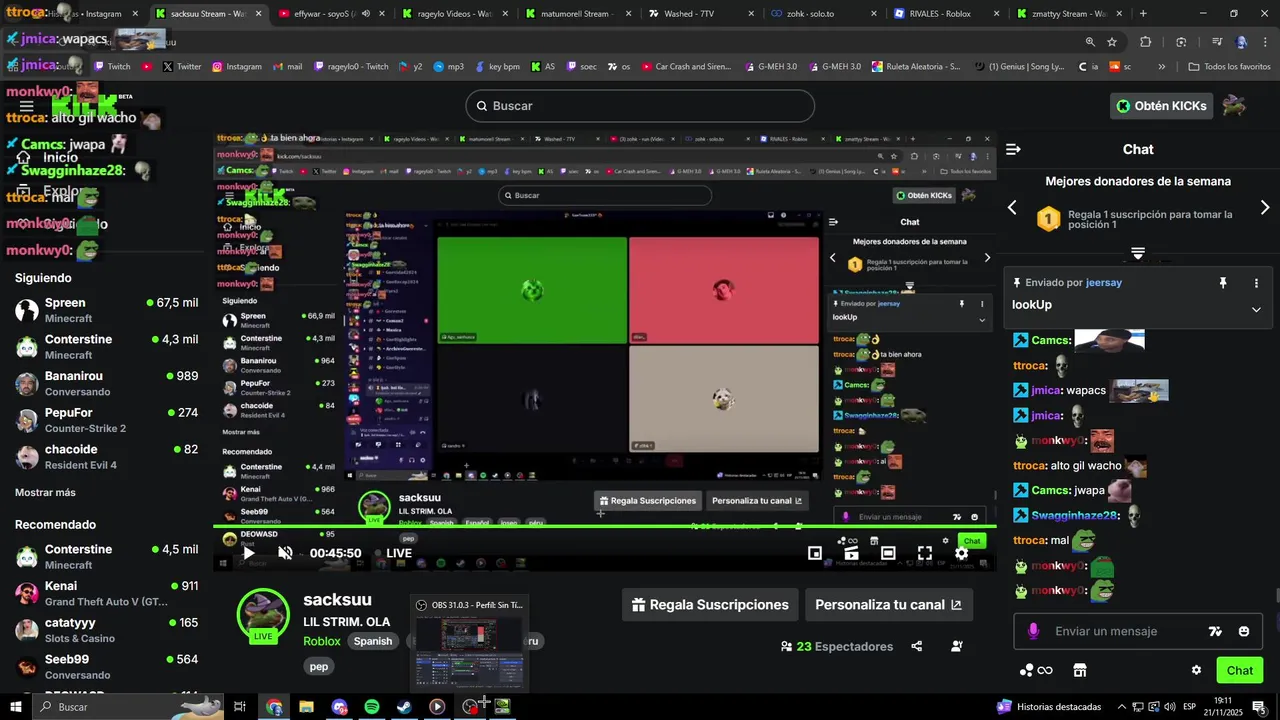The width and height of the screenshot is (1280, 720).
Task: Click the Roblox category link
Action: (322, 641)
